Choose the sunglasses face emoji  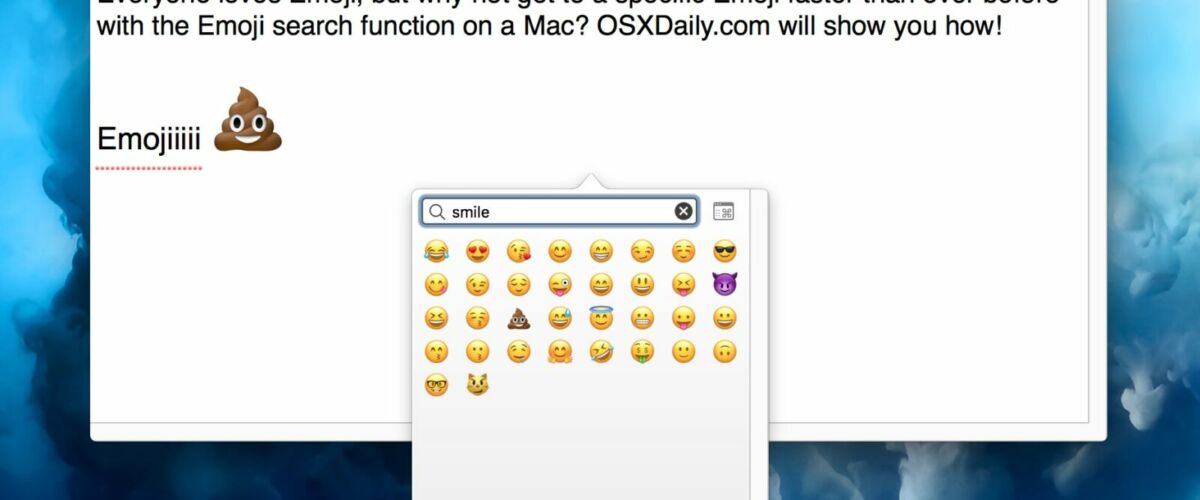pyautogui.click(x=725, y=252)
